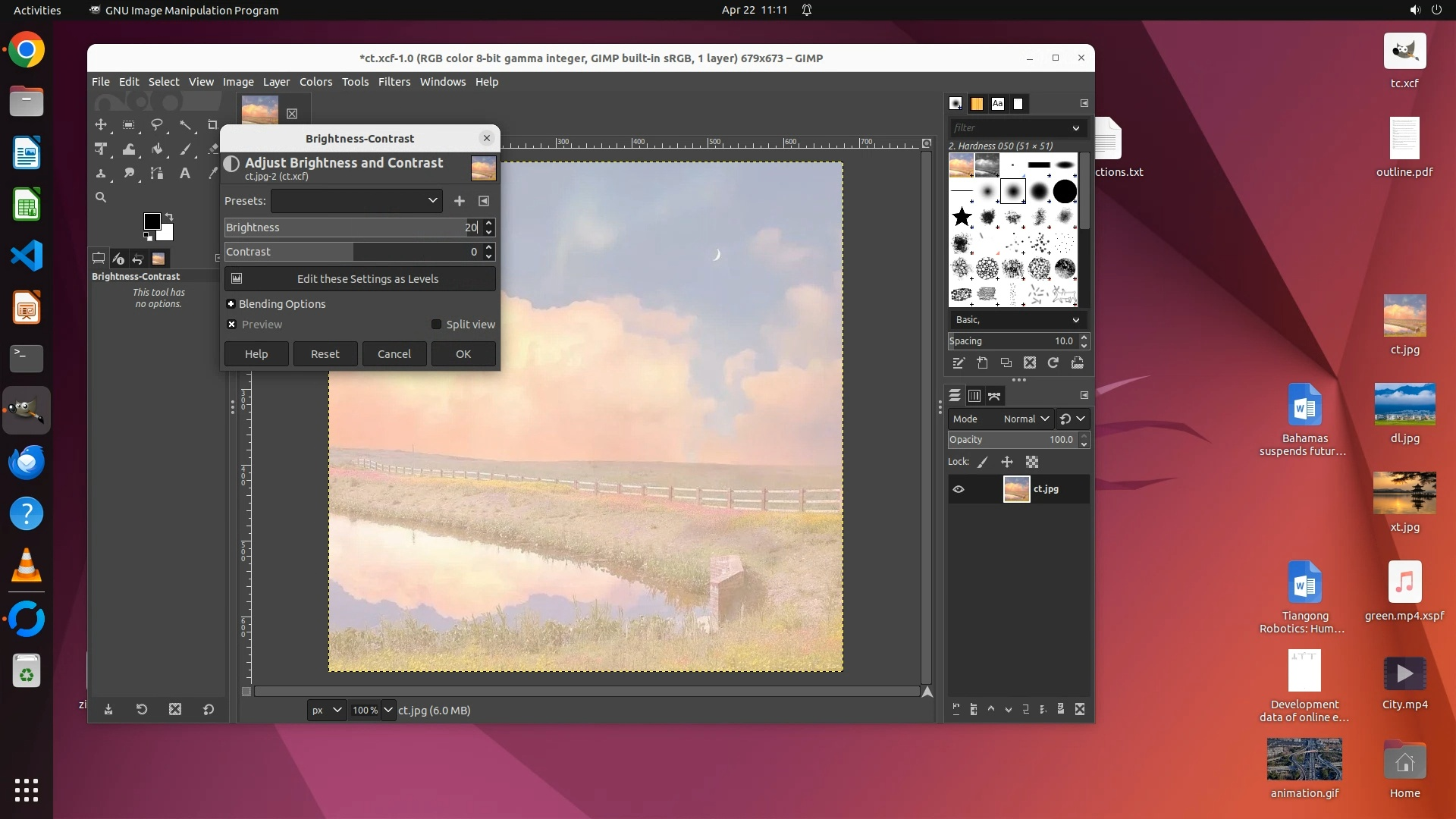Select the Text tool
This screenshot has height=819, width=1456.
pyautogui.click(x=184, y=174)
